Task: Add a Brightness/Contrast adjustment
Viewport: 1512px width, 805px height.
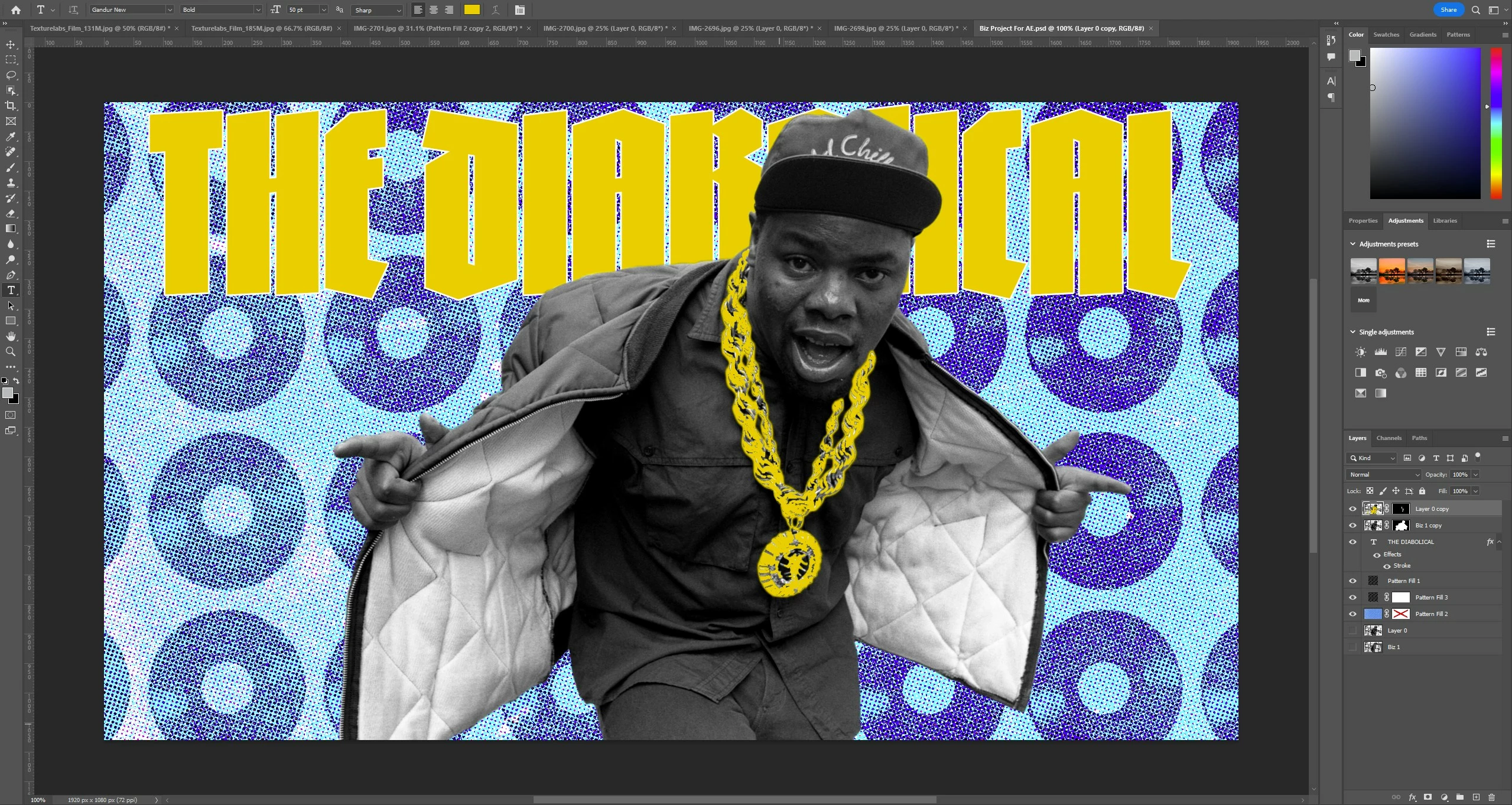Action: click(1361, 352)
